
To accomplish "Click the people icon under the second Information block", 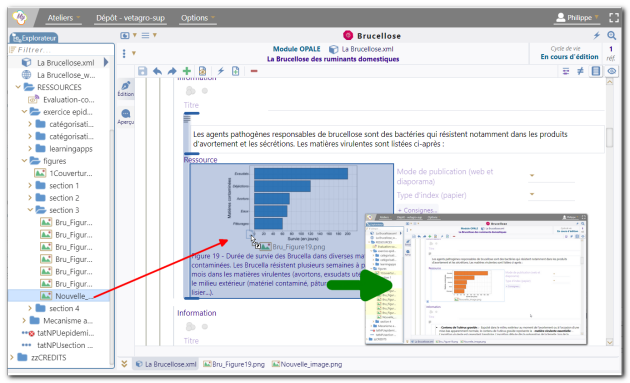I will pos(190,327).
